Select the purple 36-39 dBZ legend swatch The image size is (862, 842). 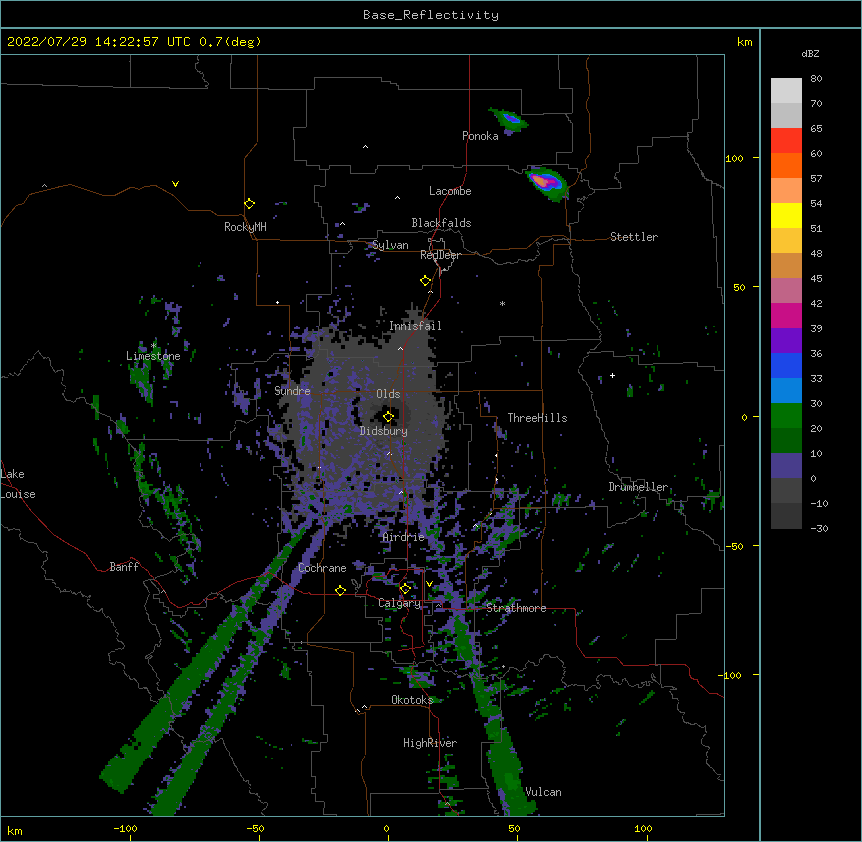[786, 341]
